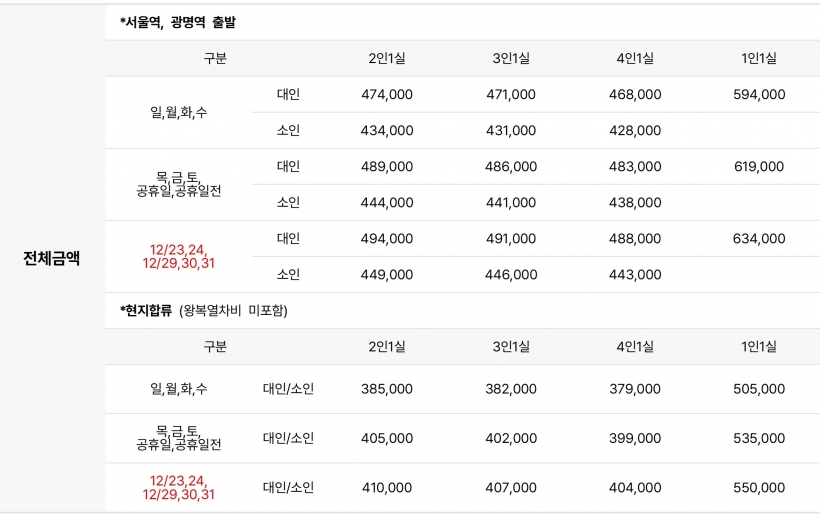Click the 505,000 single-room price

[x=759, y=389]
